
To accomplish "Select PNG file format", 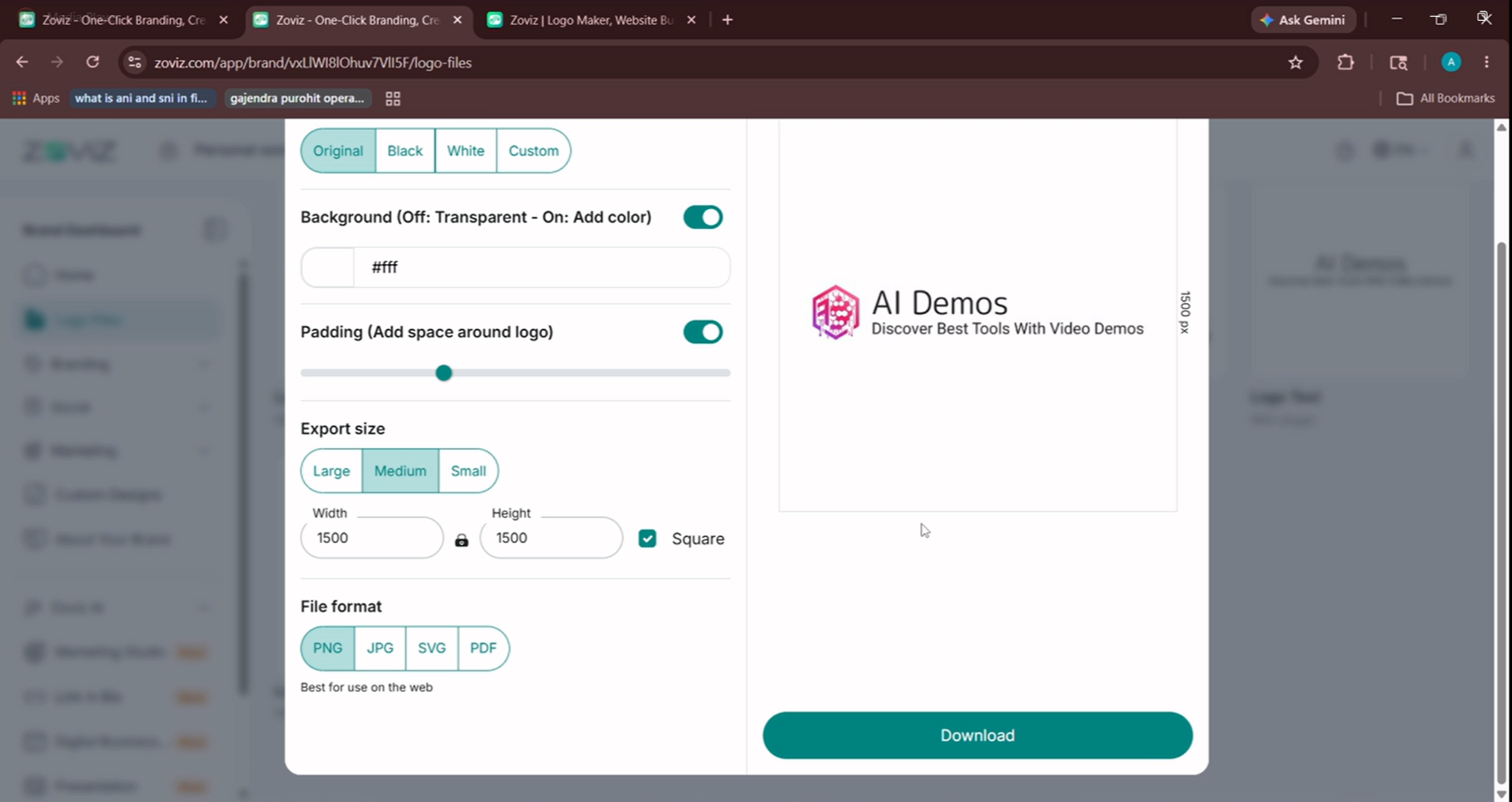I will click(x=327, y=648).
